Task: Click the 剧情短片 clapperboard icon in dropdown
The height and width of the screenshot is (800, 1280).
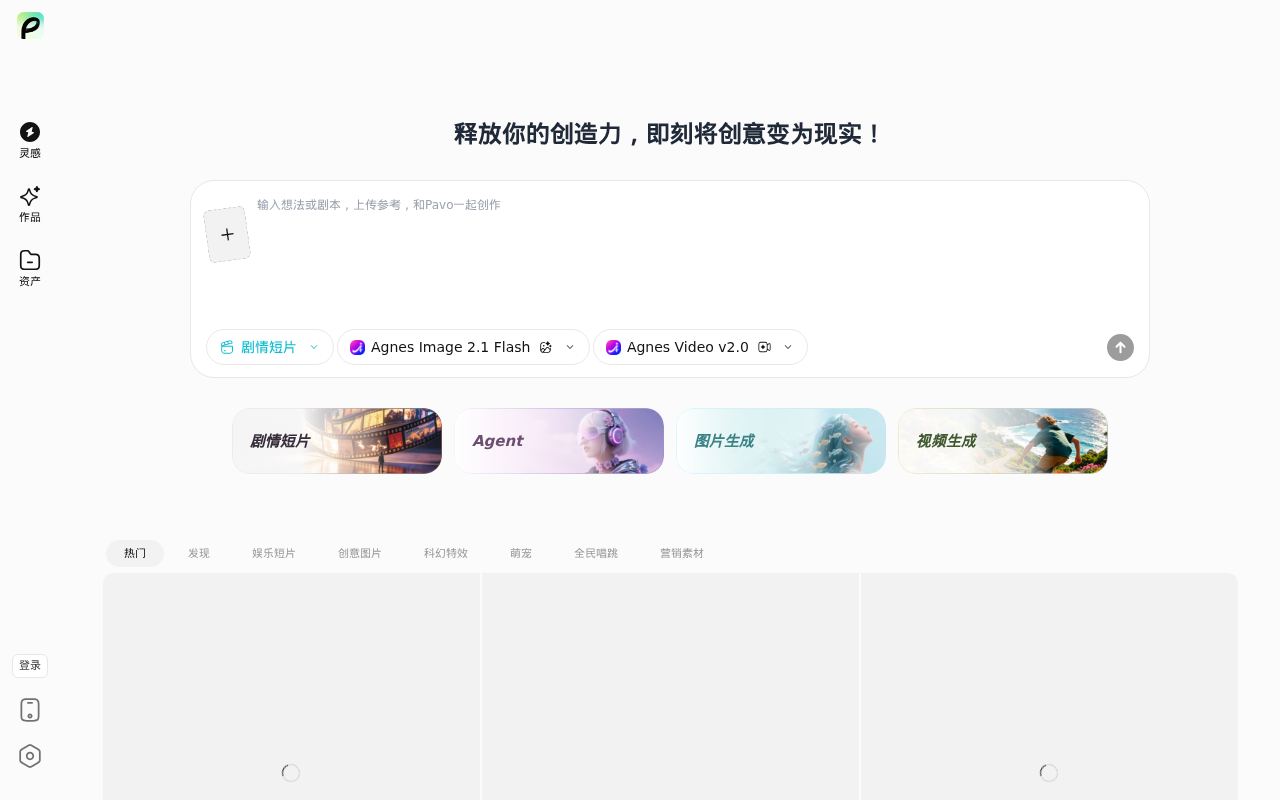Action: pos(227,347)
